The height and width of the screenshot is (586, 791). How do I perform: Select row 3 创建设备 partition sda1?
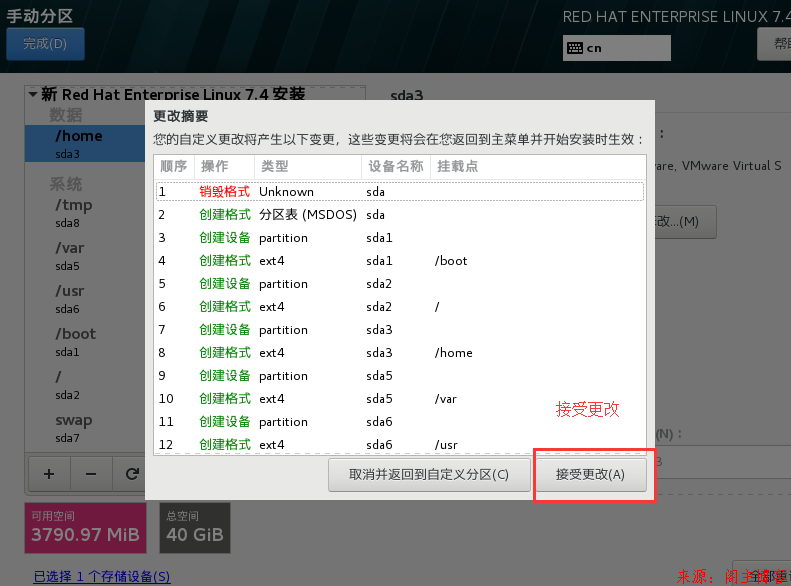pos(400,238)
